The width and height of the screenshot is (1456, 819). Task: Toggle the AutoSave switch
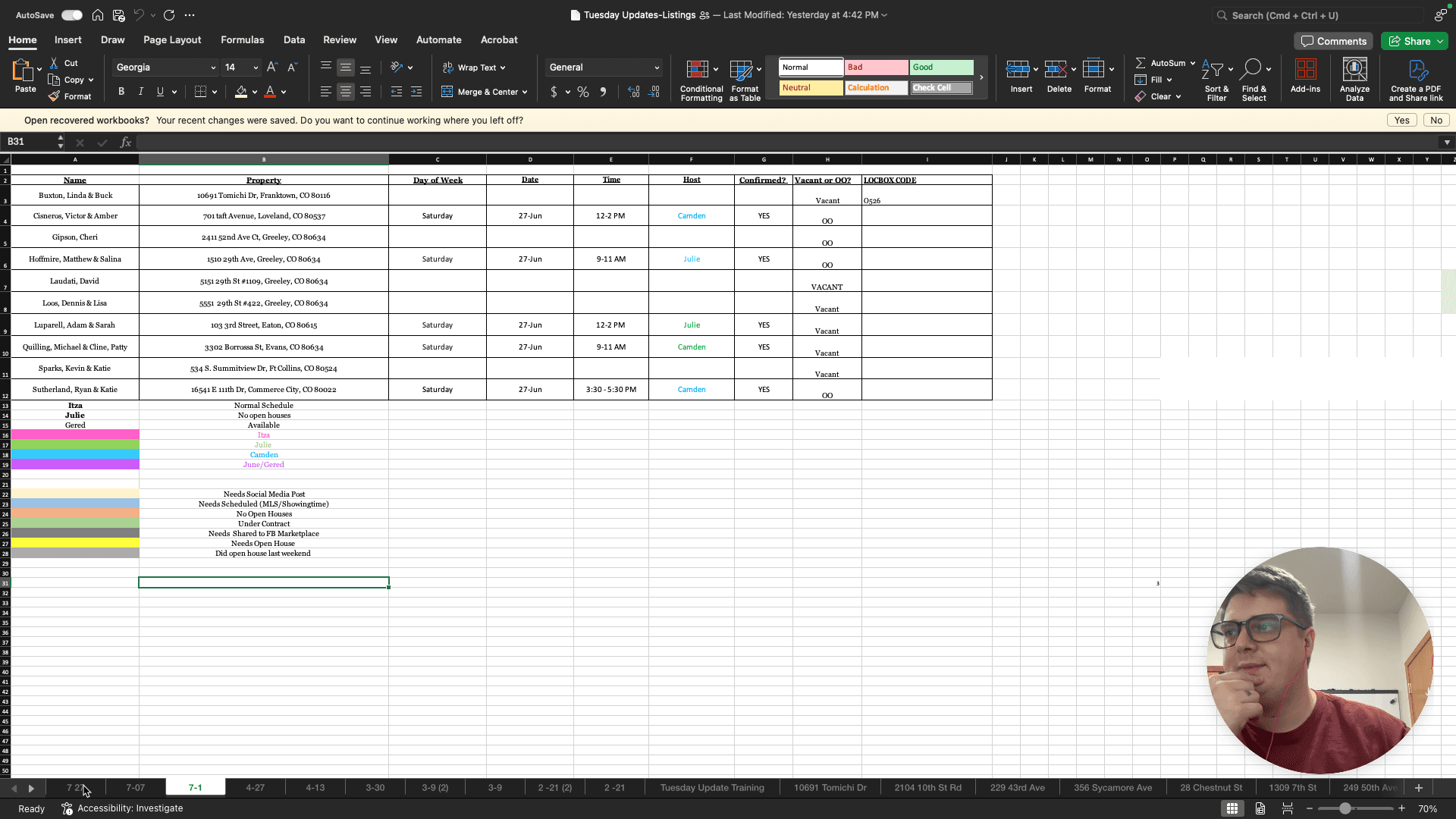tap(72, 15)
